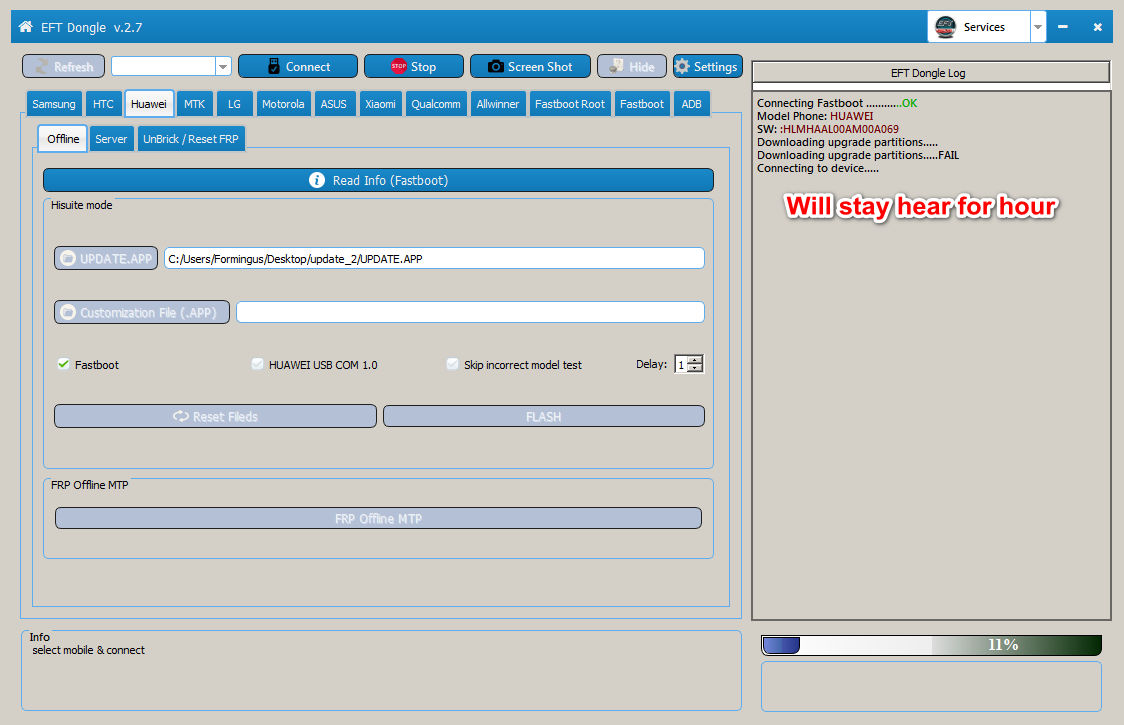Viewport: 1124px width, 725px height.
Task: Expand the port selection combo box
Action: [x=223, y=67]
